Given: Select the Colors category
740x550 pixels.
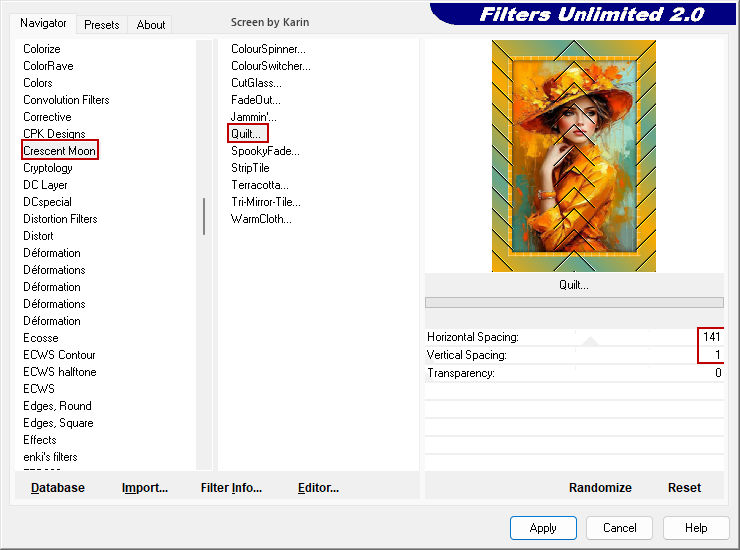Looking at the screenshot, I should click(38, 83).
